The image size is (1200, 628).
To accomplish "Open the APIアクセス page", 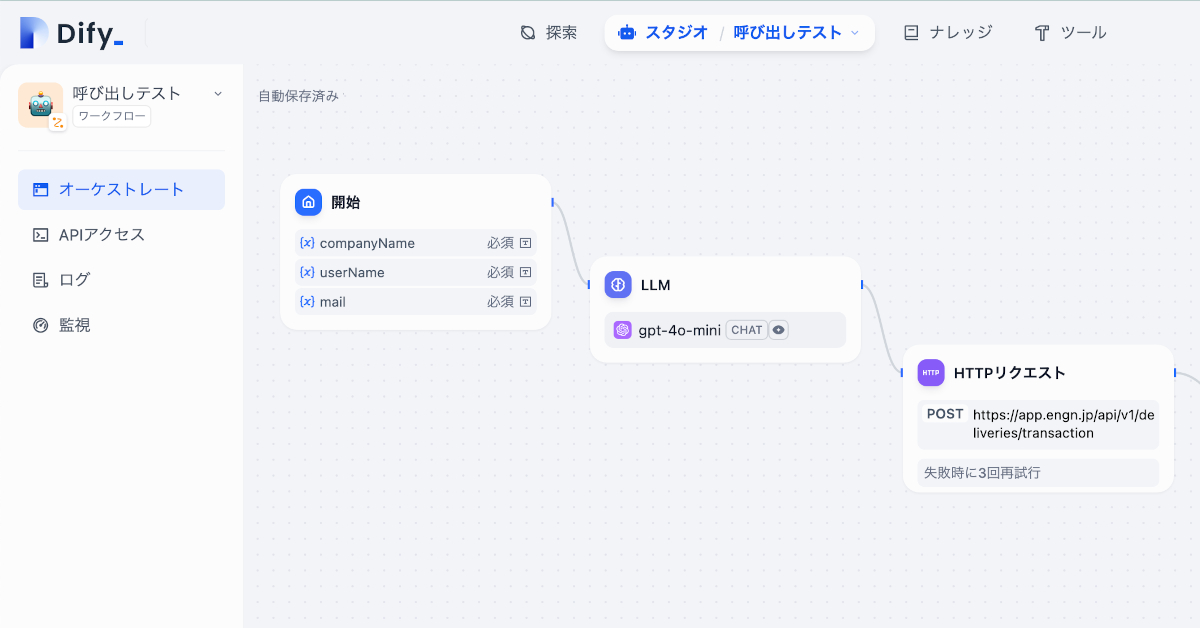I will point(100,234).
